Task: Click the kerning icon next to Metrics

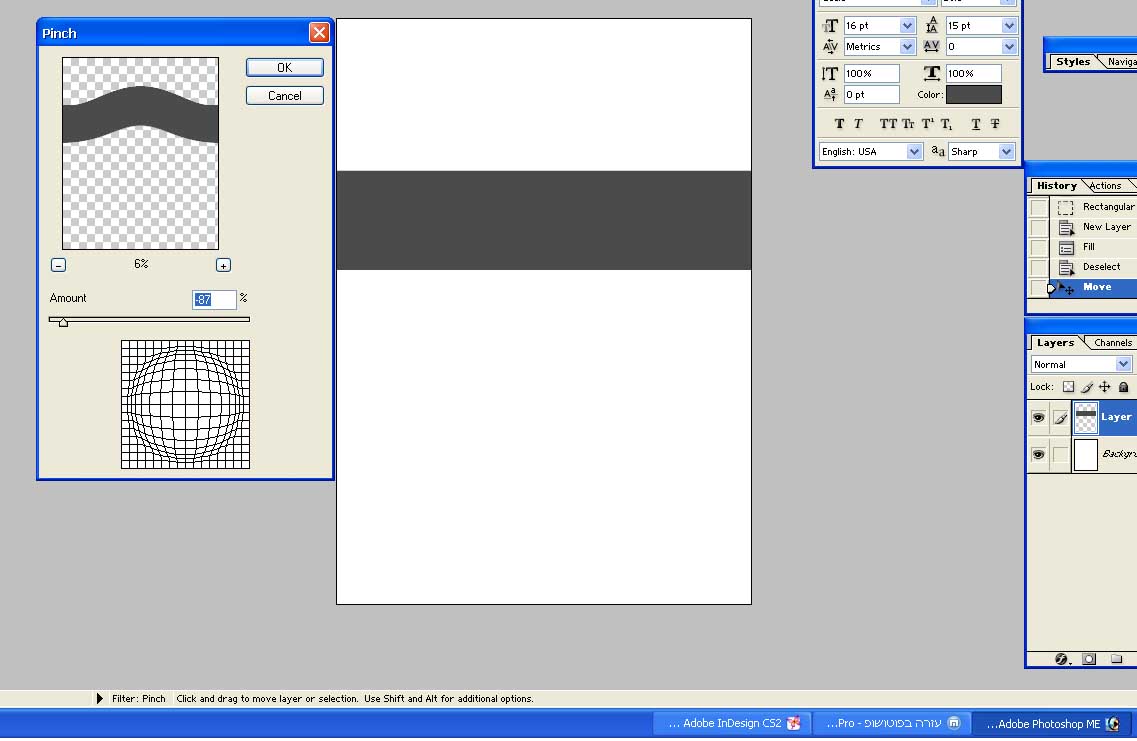Action: click(830, 47)
